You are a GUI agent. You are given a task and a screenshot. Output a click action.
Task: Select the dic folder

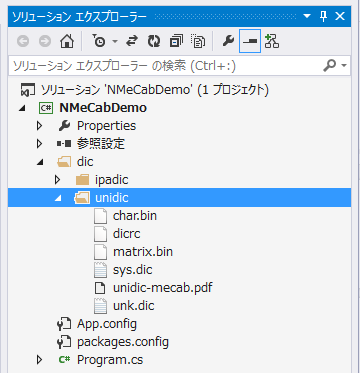[85, 162]
